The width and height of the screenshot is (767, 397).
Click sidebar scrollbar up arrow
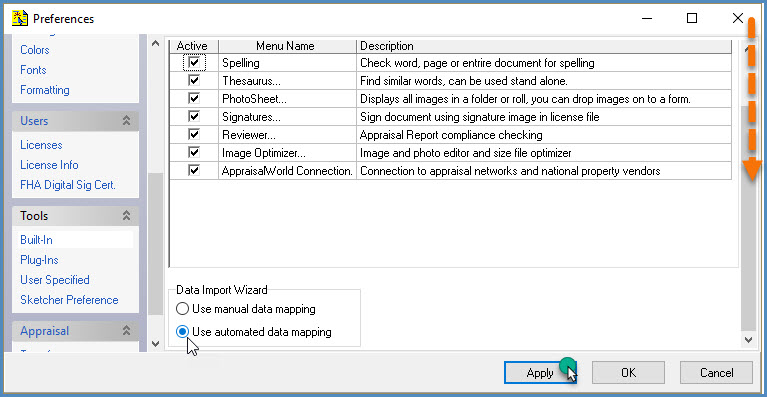[156, 44]
